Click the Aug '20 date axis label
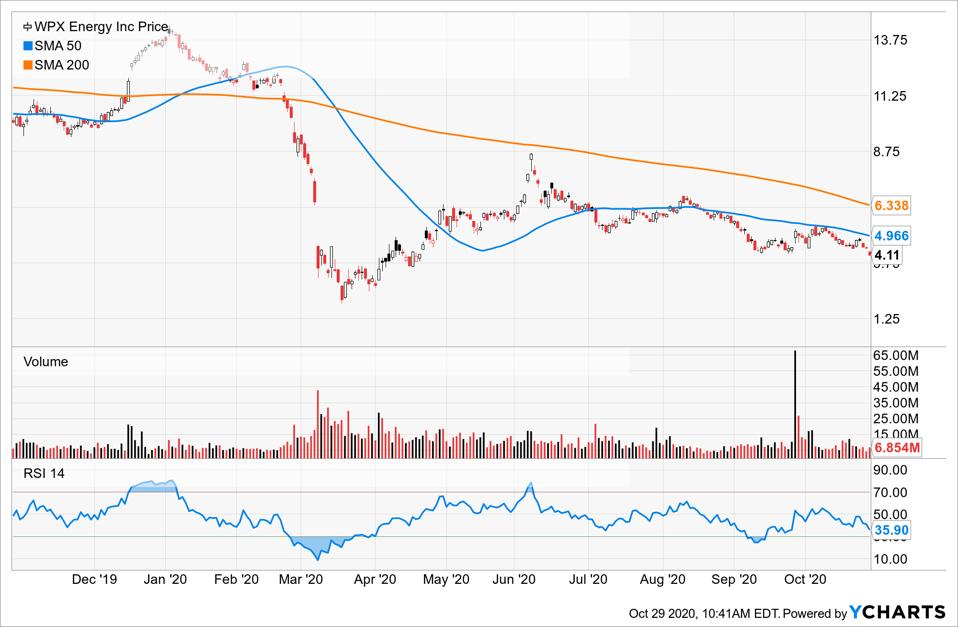 point(662,579)
